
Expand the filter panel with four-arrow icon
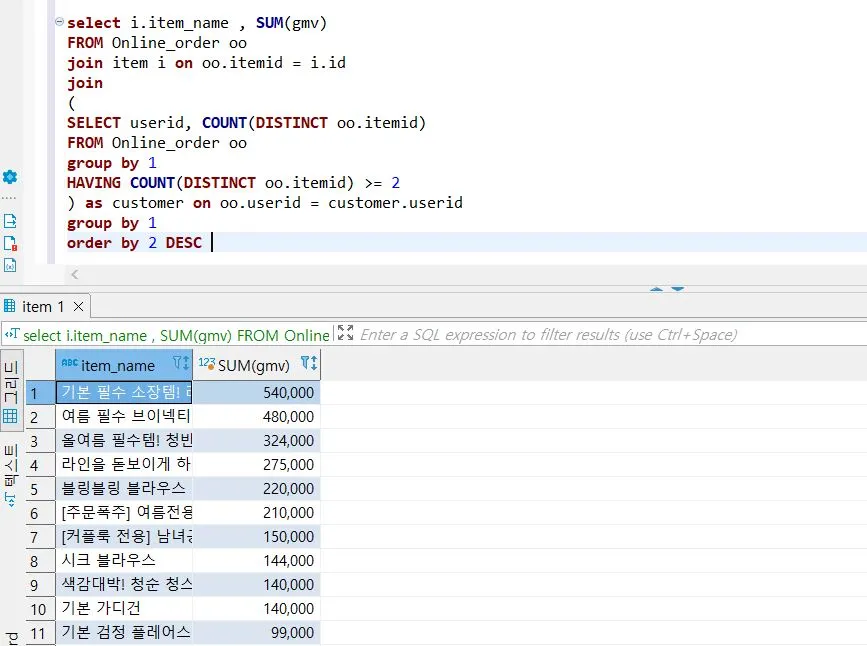pyautogui.click(x=345, y=332)
